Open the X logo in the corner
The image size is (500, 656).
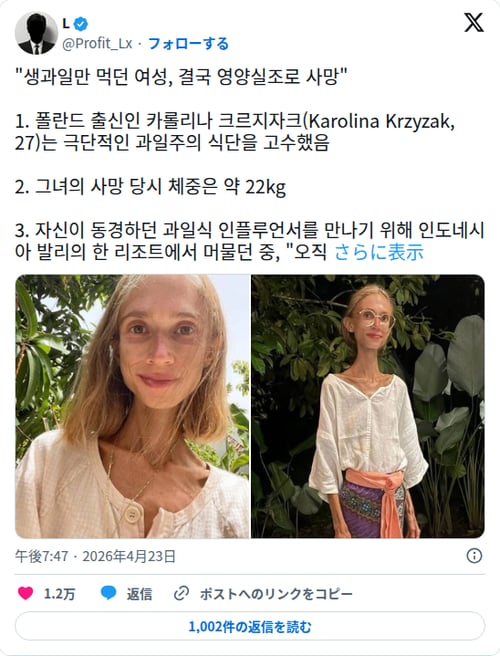point(474,22)
